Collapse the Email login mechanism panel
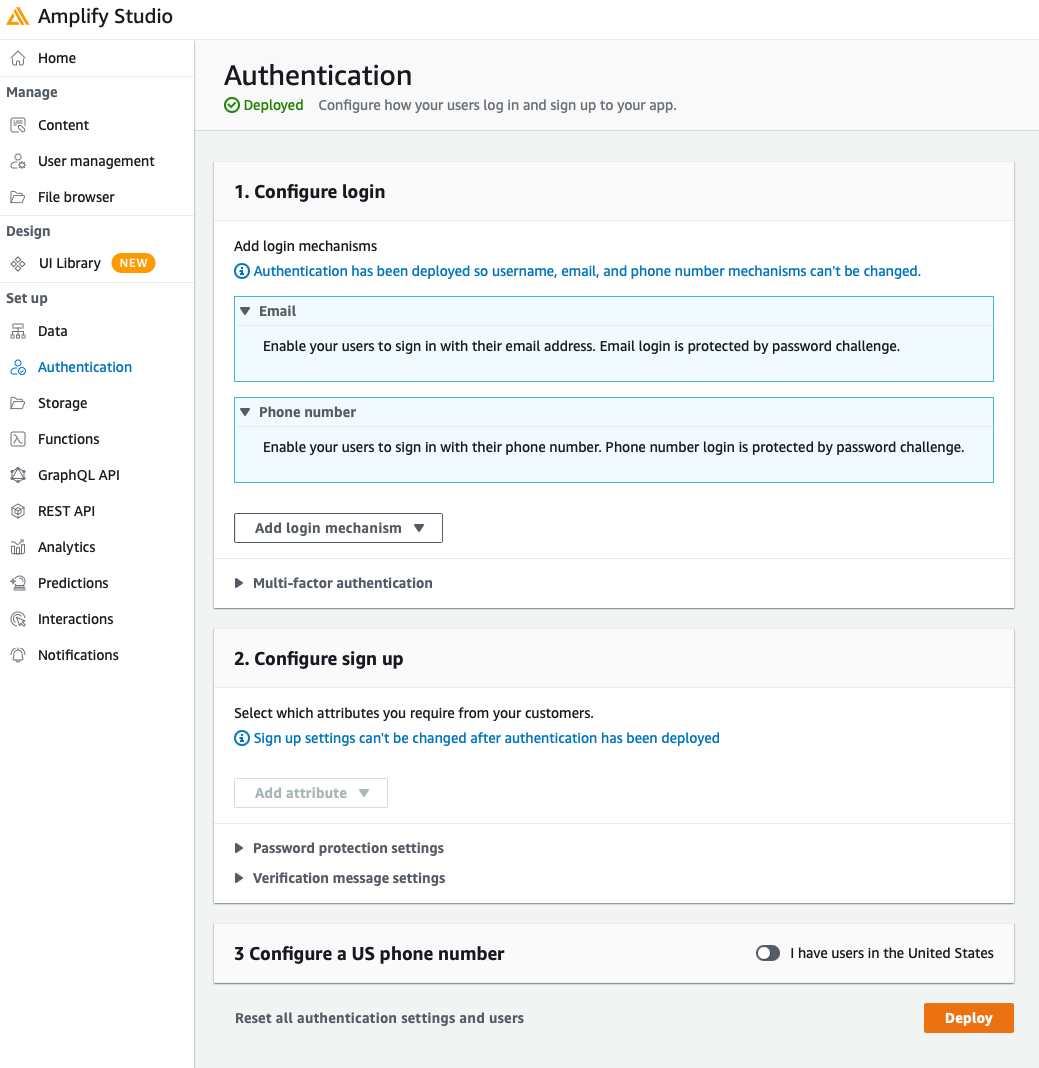 click(x=245, y=311)
